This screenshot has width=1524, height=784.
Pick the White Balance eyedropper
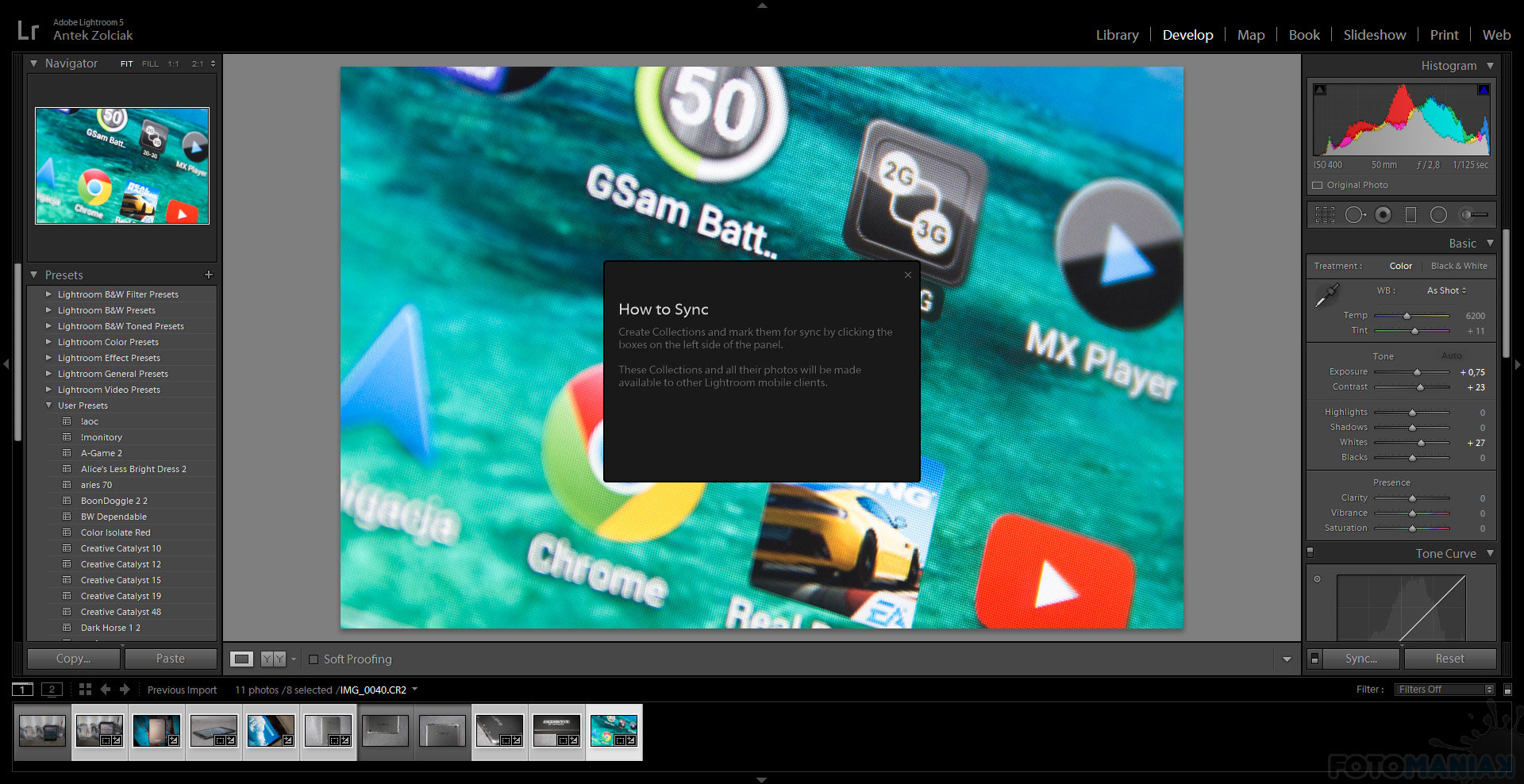1326,295
